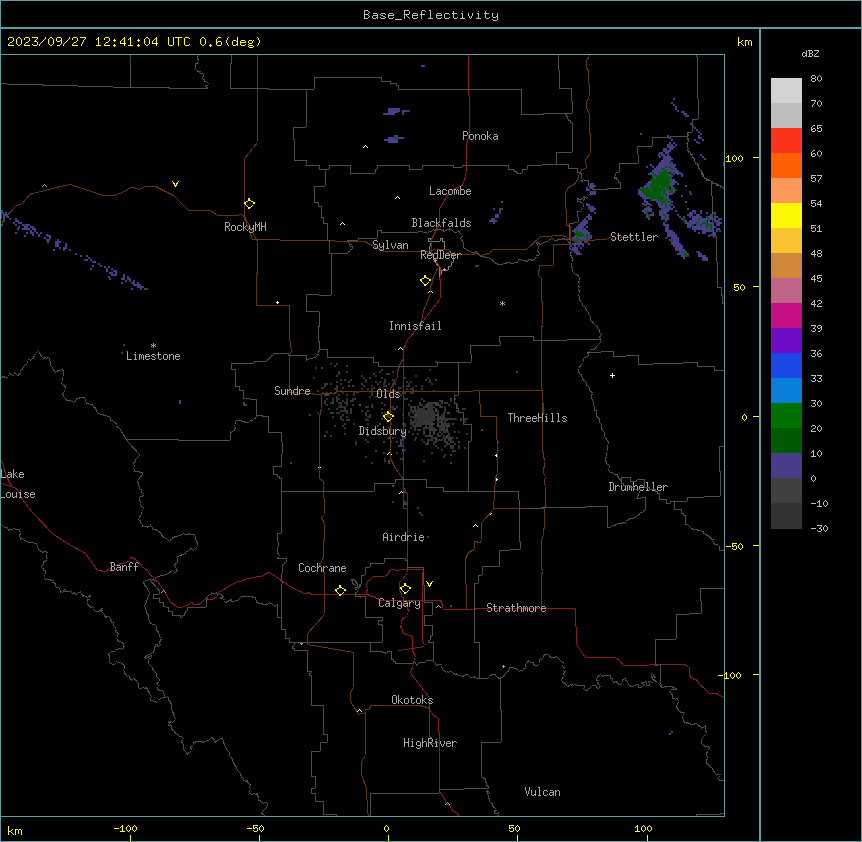Viewport: 862px width, 842px height.
Task: Click the RockyMH label
Action: pos(245,227)
